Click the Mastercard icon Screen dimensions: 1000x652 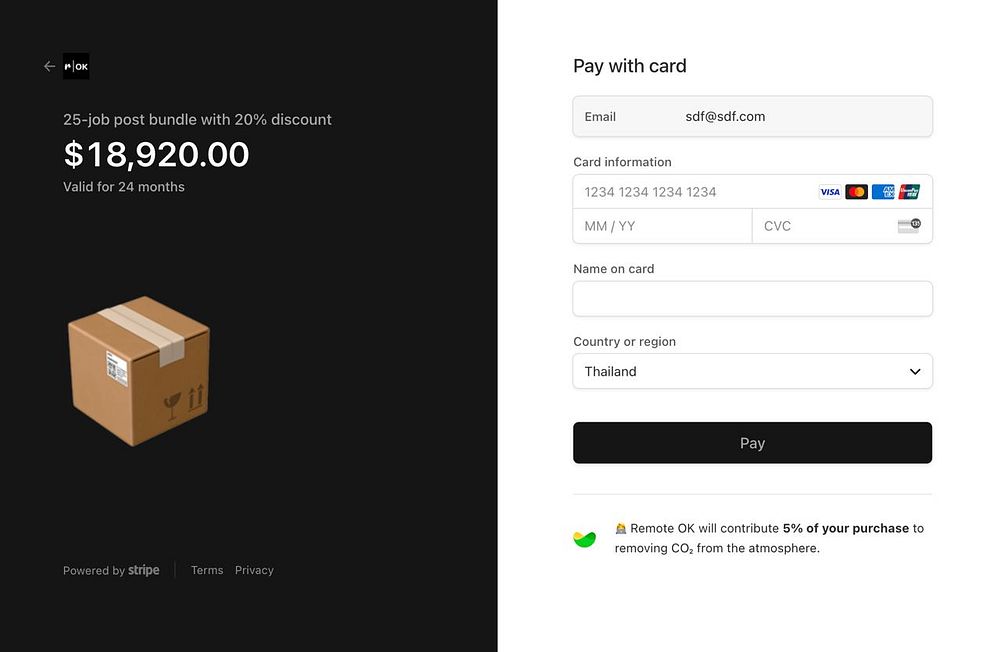click(856, 192)
